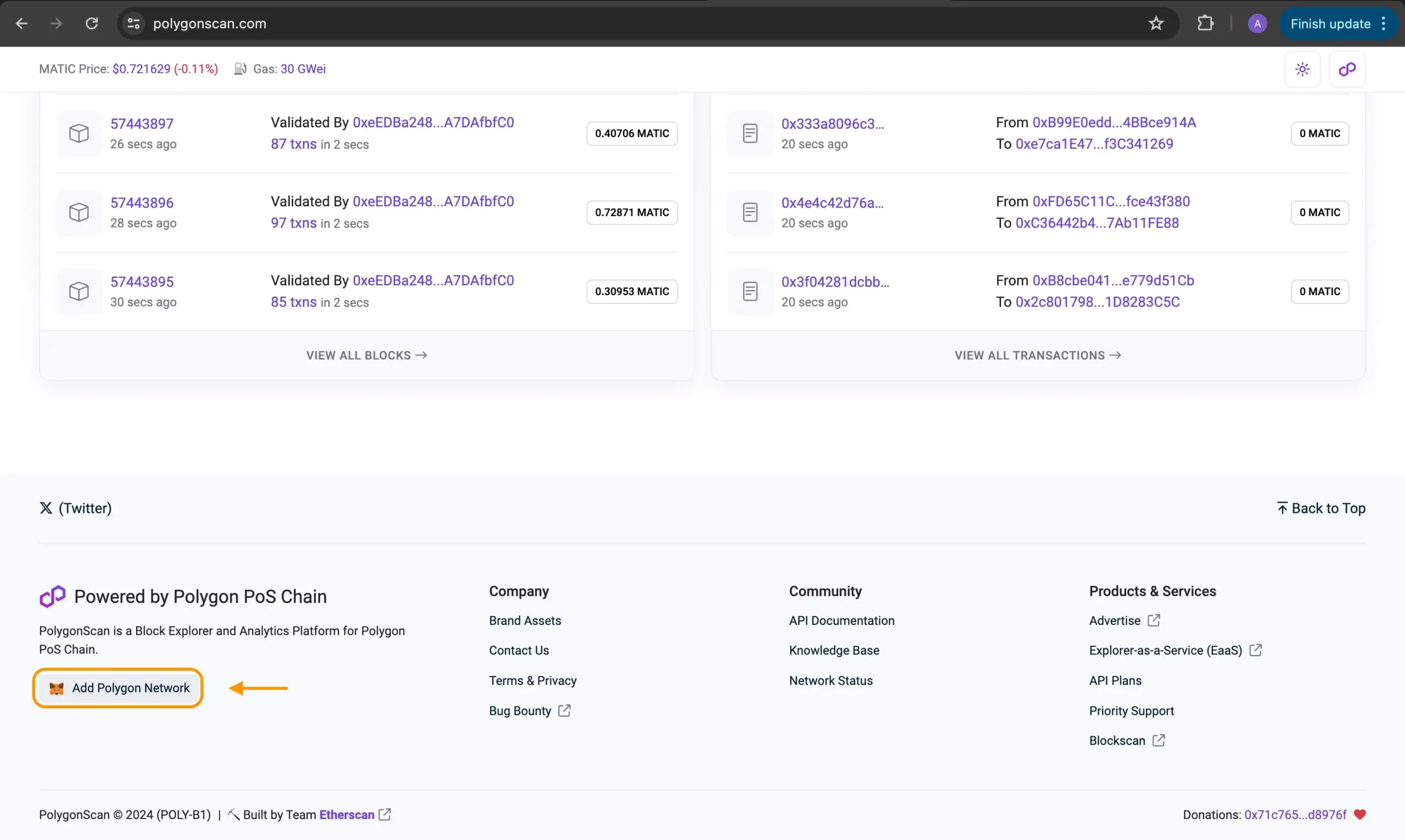Image resolution: width=1405 pixels, height=840 pixels.
Task: Click the document icon for transaction 0x333a8096c3
Action: tap(750, 133)
